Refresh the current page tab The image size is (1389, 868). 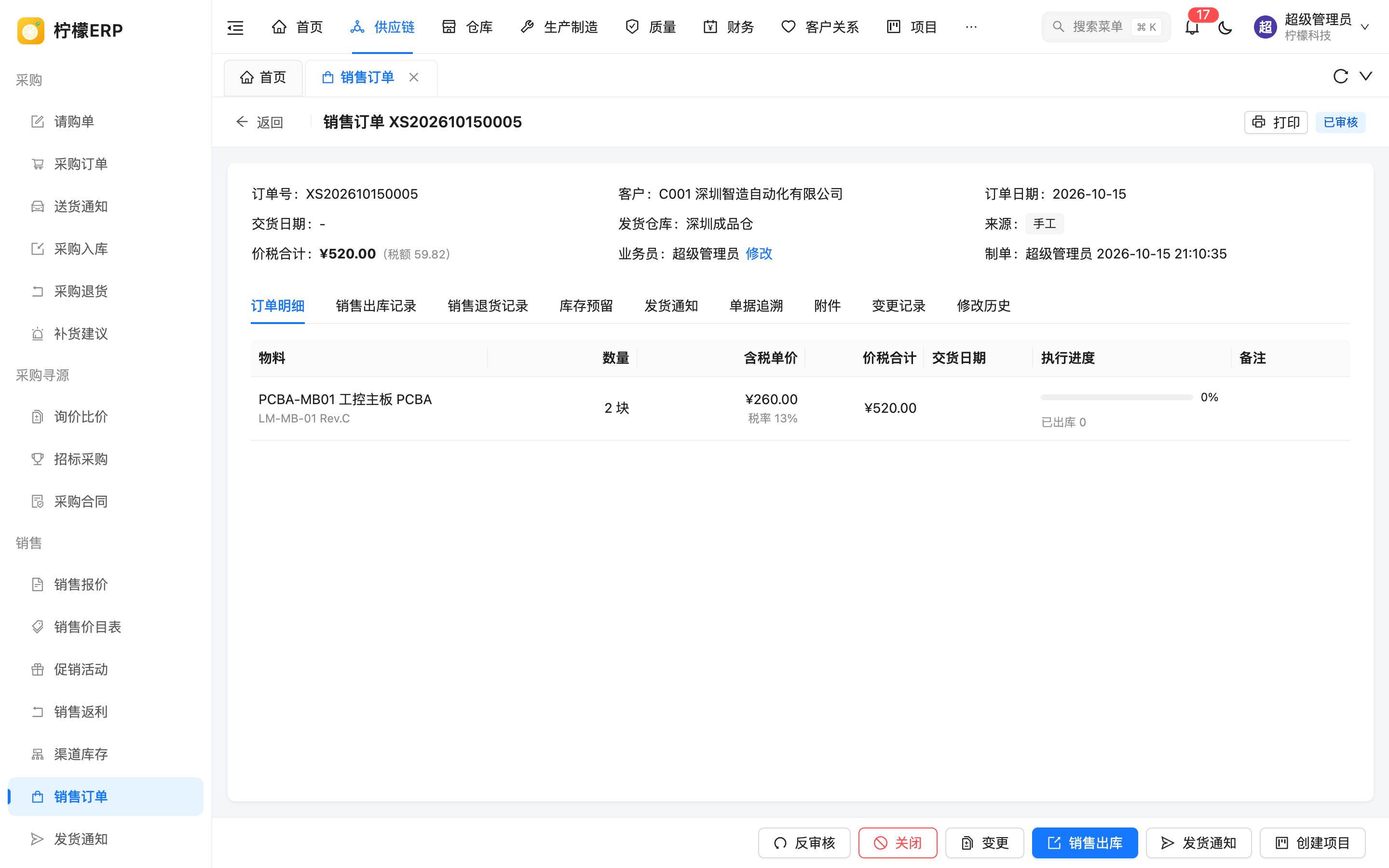click(x=1340, y=76)
